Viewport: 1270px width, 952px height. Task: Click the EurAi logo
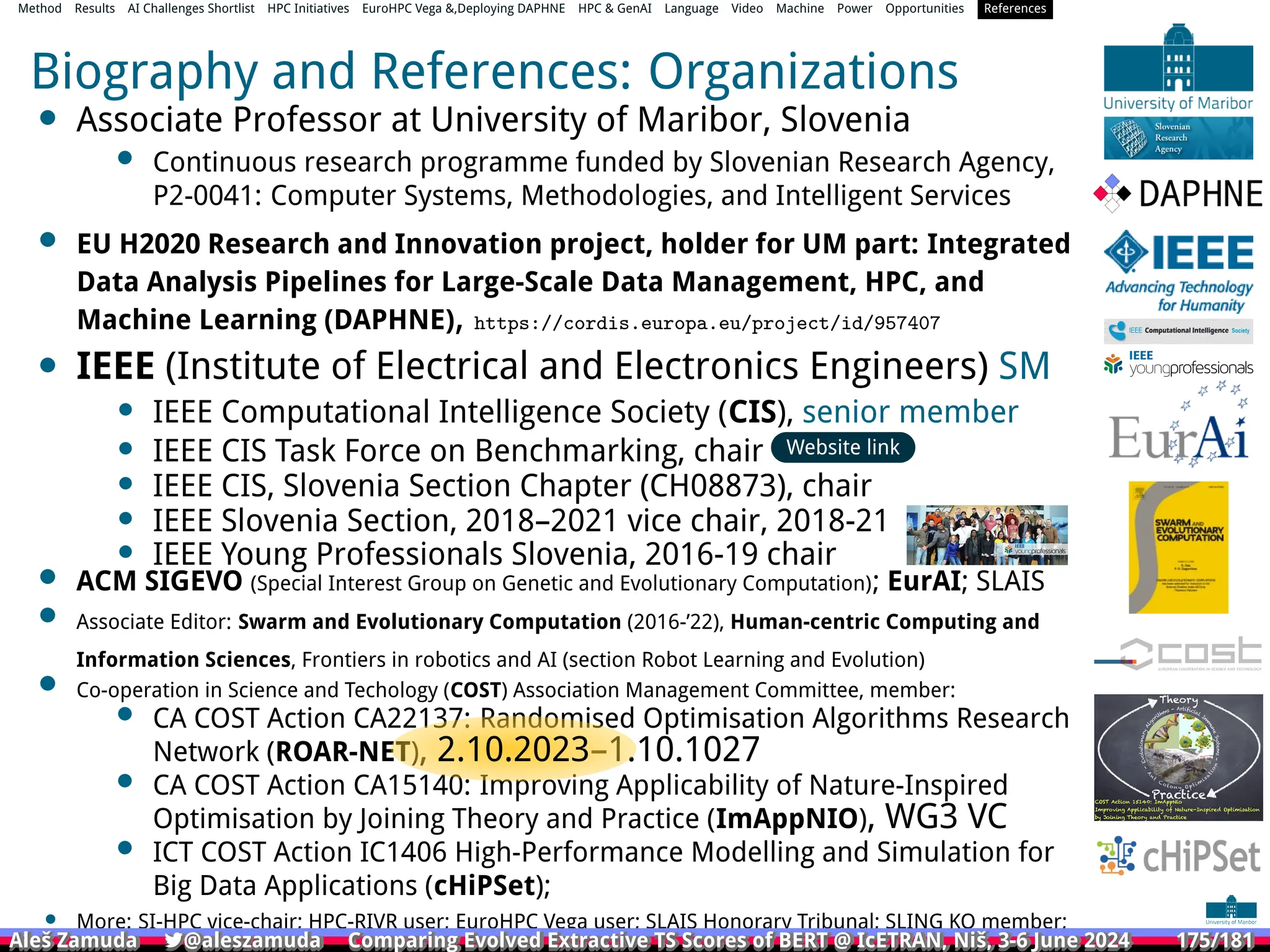[1178, 425]
